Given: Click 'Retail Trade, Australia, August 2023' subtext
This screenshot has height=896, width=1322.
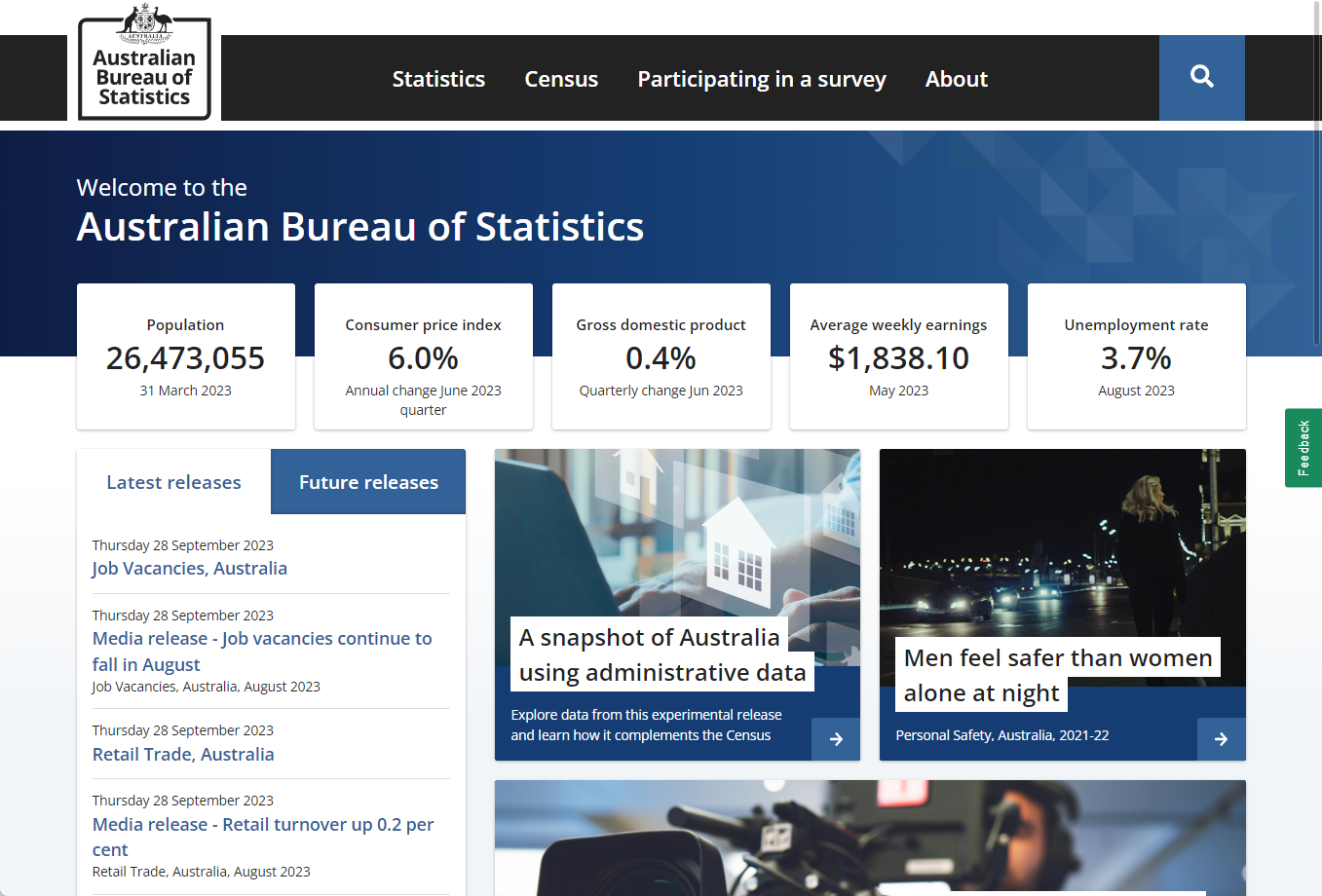Looking at the screenshot, I should pos(202,872).
